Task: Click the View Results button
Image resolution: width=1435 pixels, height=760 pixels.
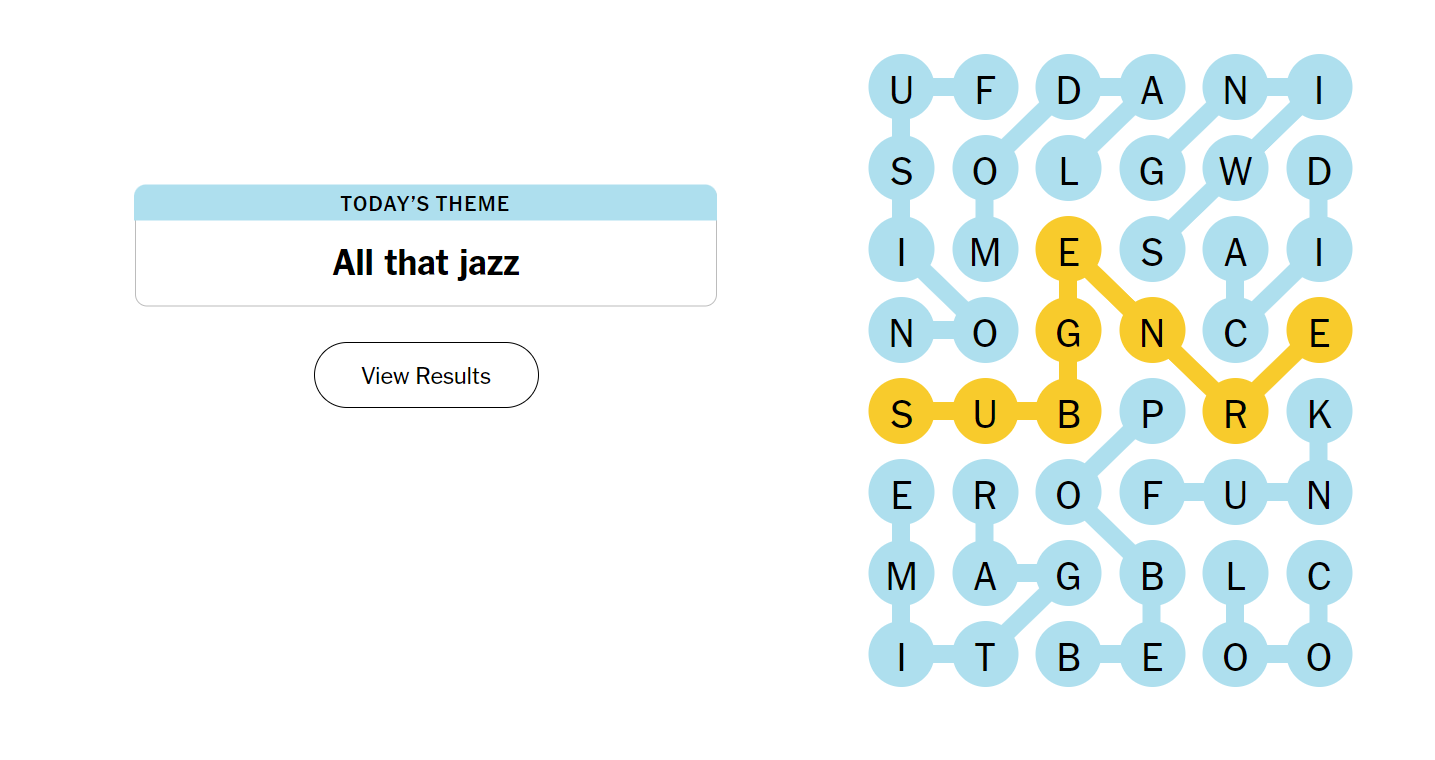Action: 426,375
